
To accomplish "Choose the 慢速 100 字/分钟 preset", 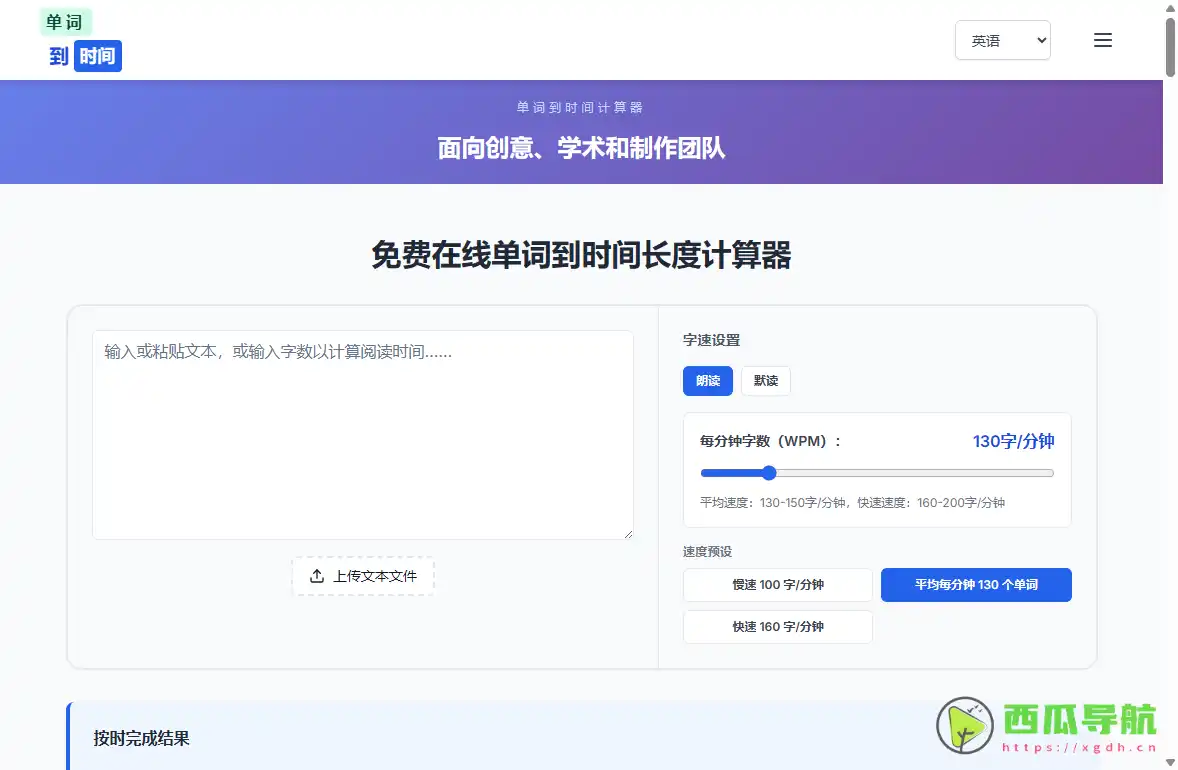I will (x=778, y=584).
